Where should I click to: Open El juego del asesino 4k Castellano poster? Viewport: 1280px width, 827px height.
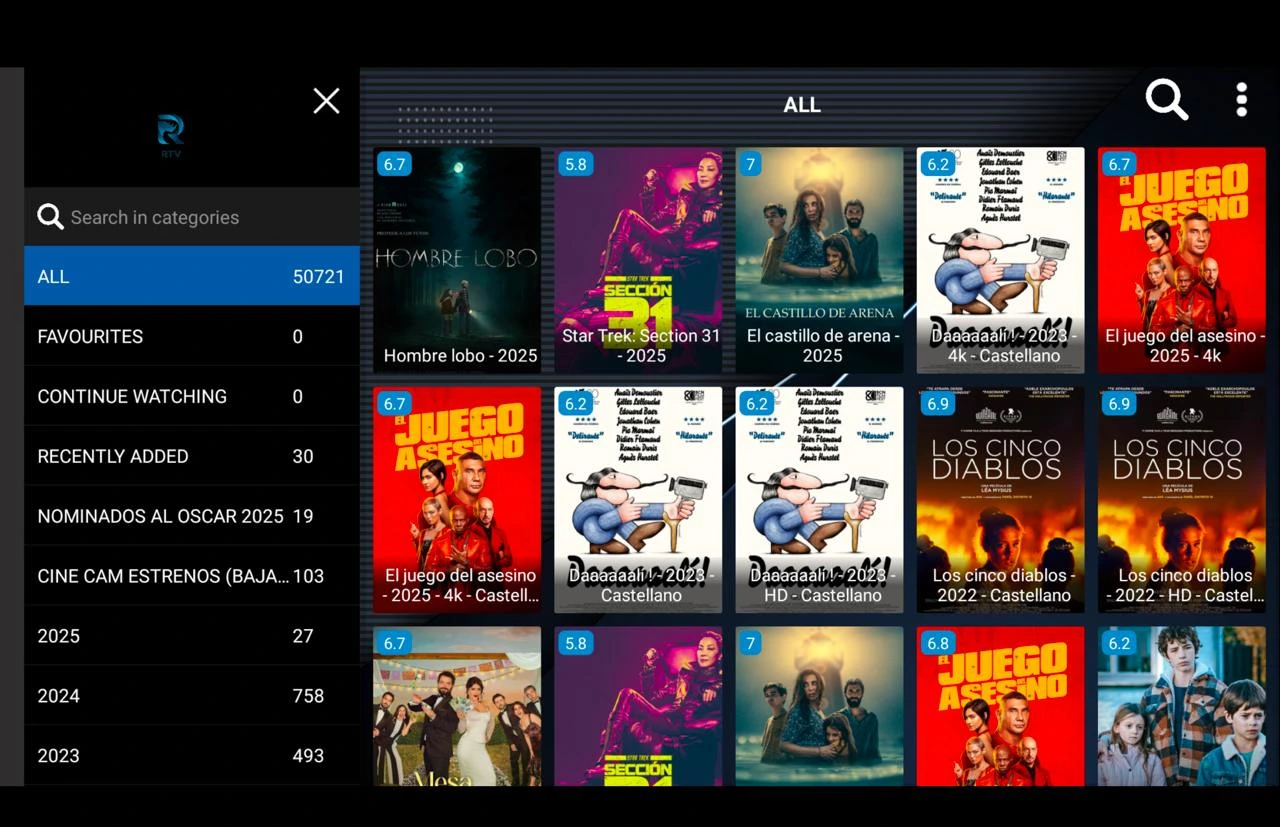457,500
